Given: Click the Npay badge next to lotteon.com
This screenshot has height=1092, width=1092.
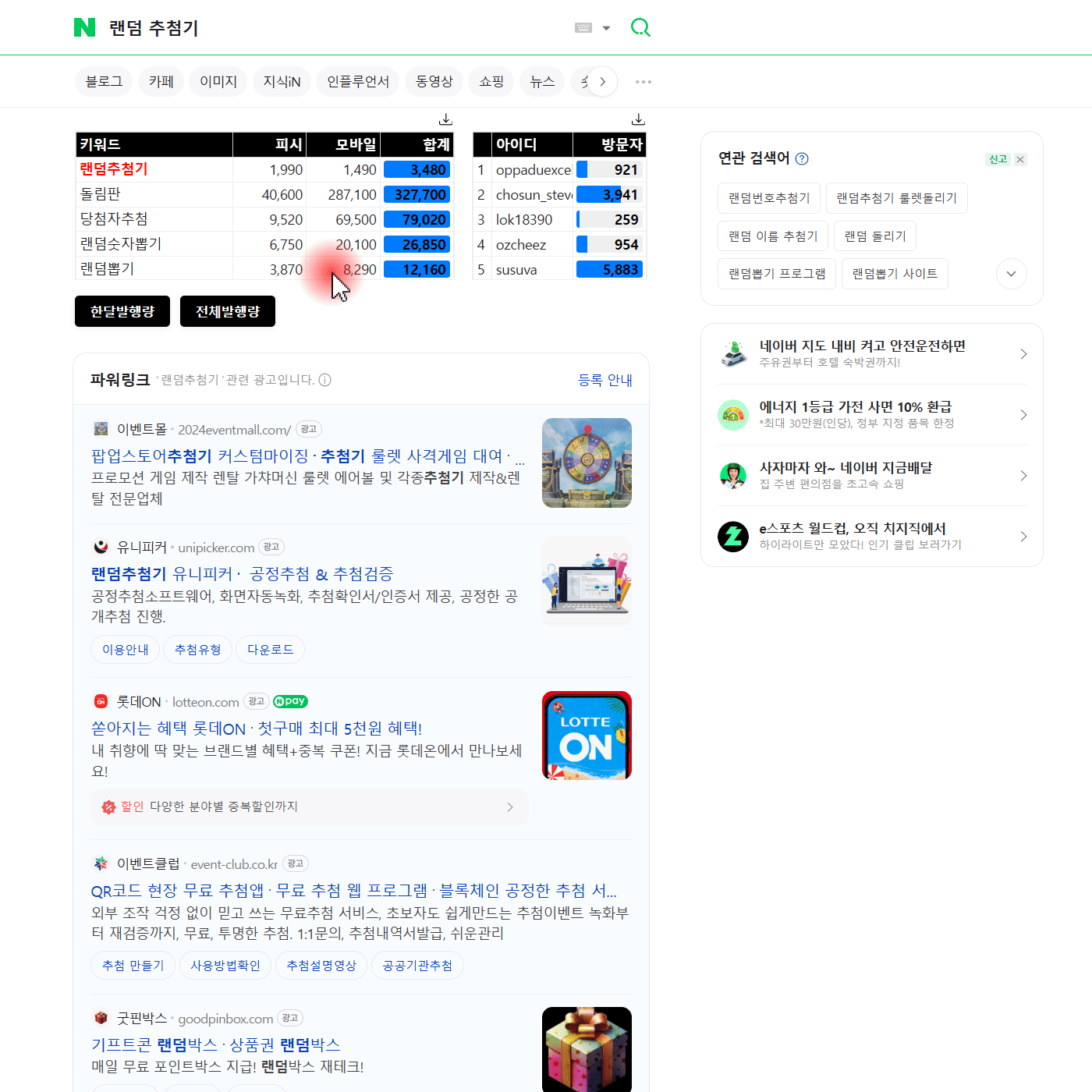Looking at the screenshot, I should point(290,701).
